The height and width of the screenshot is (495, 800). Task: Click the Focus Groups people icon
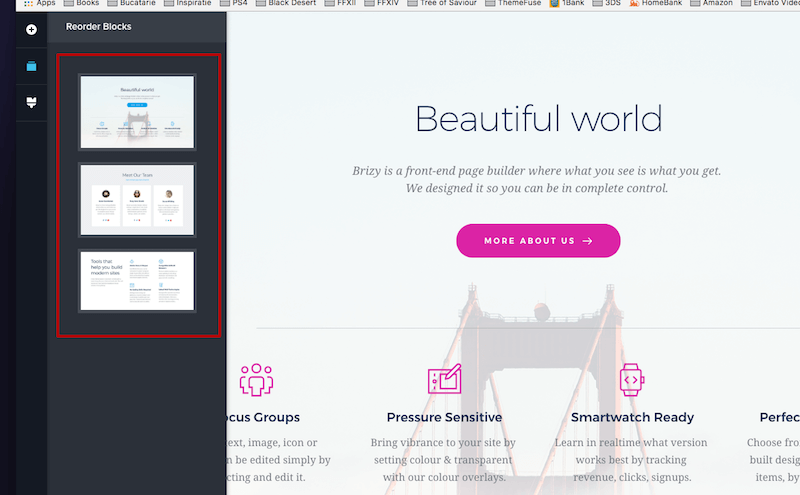tap(257, 380)
